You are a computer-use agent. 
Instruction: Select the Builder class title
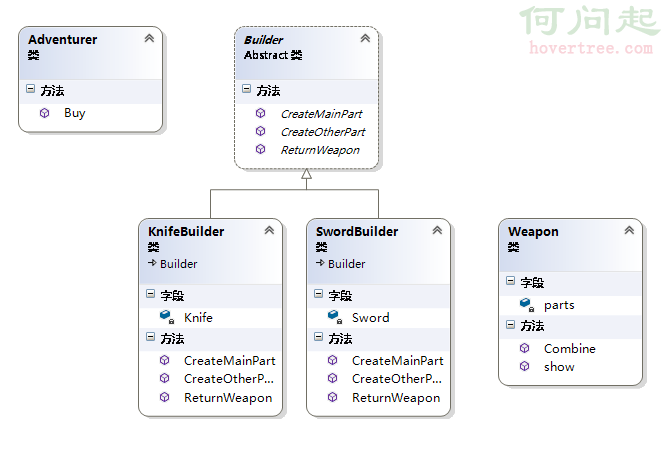point(263,40)
